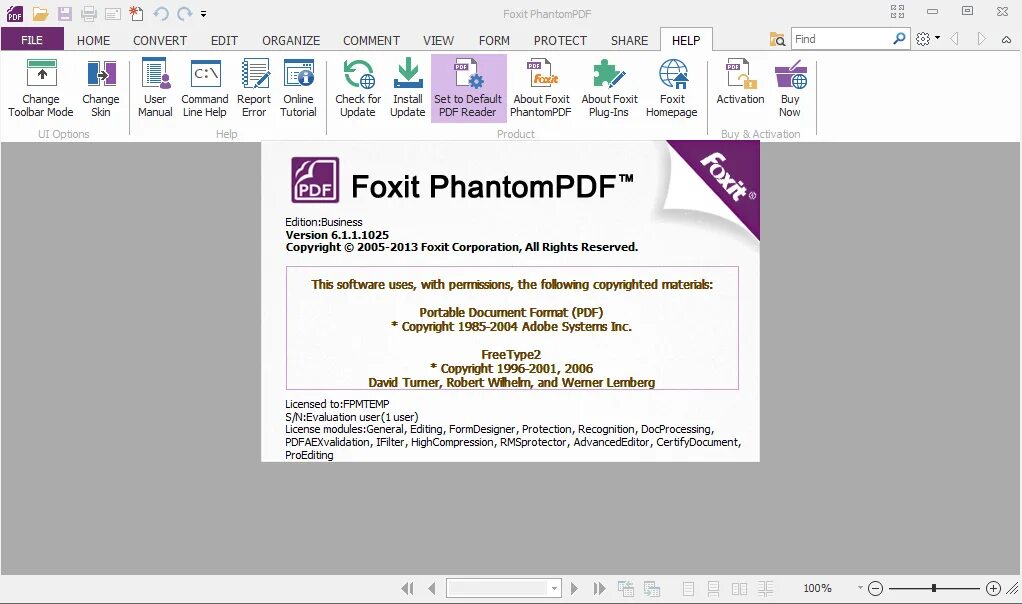Select facing pages view mode
This screenshot has width=1022, height=604.
739,589
